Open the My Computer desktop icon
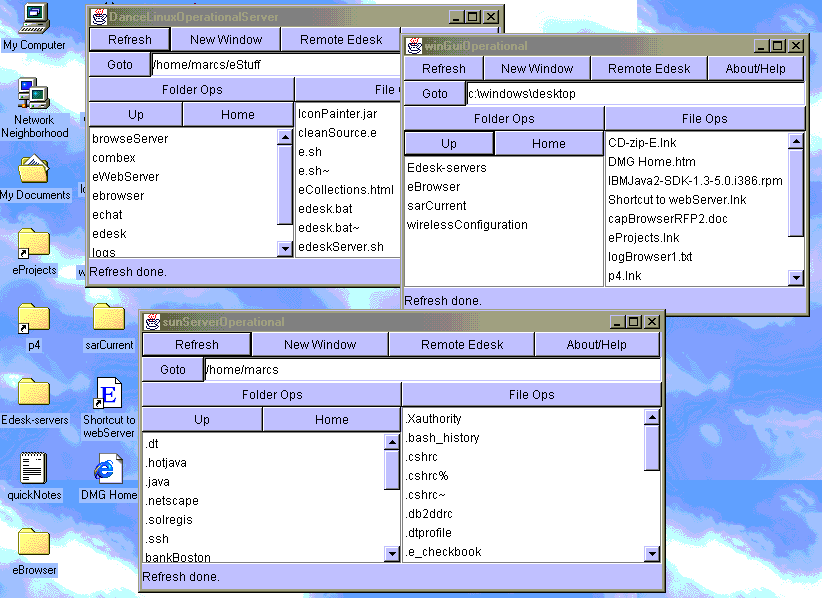 click(x=34, y=19)
